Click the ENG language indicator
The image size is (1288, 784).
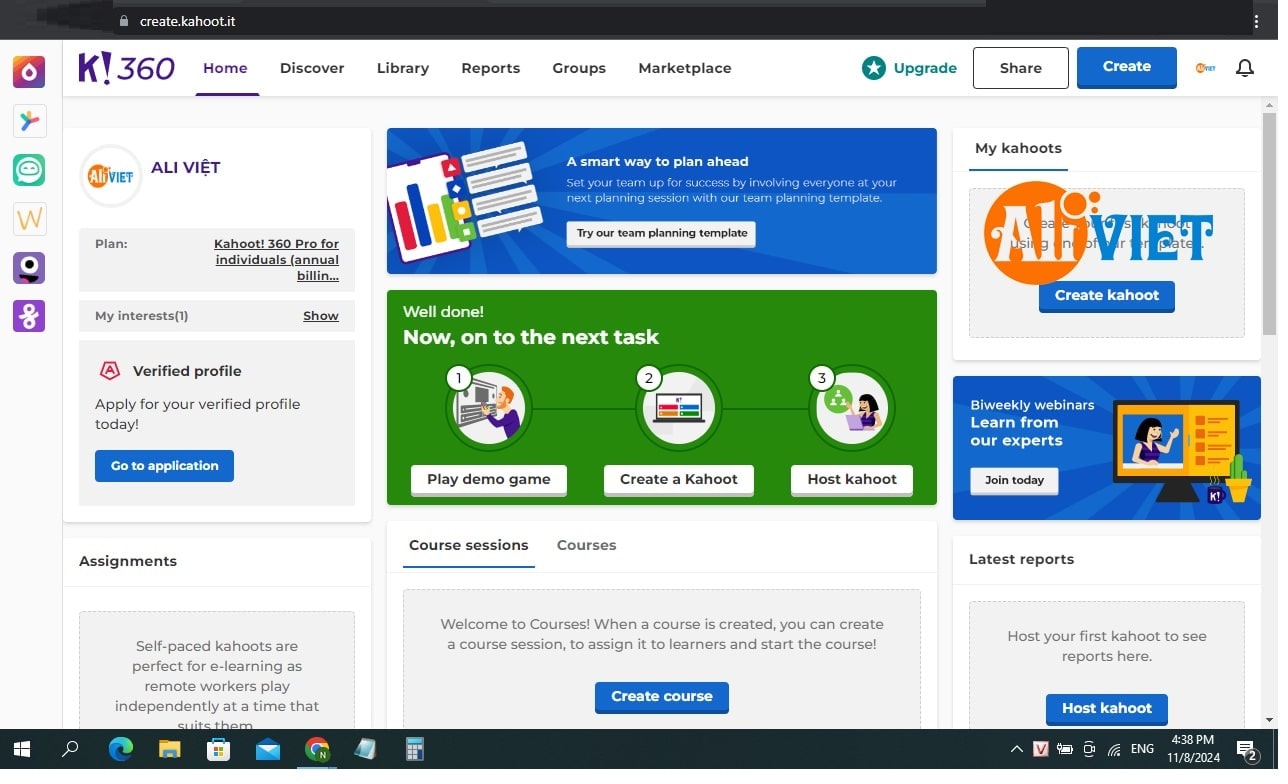(x=1142, y=749)
